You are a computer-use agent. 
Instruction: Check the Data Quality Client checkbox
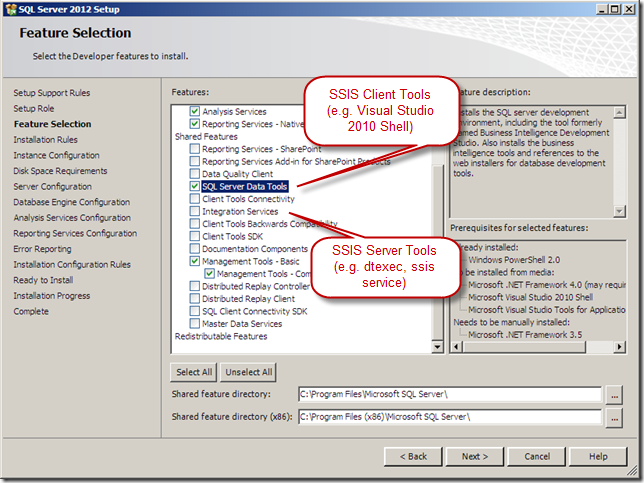pos(195,174)
